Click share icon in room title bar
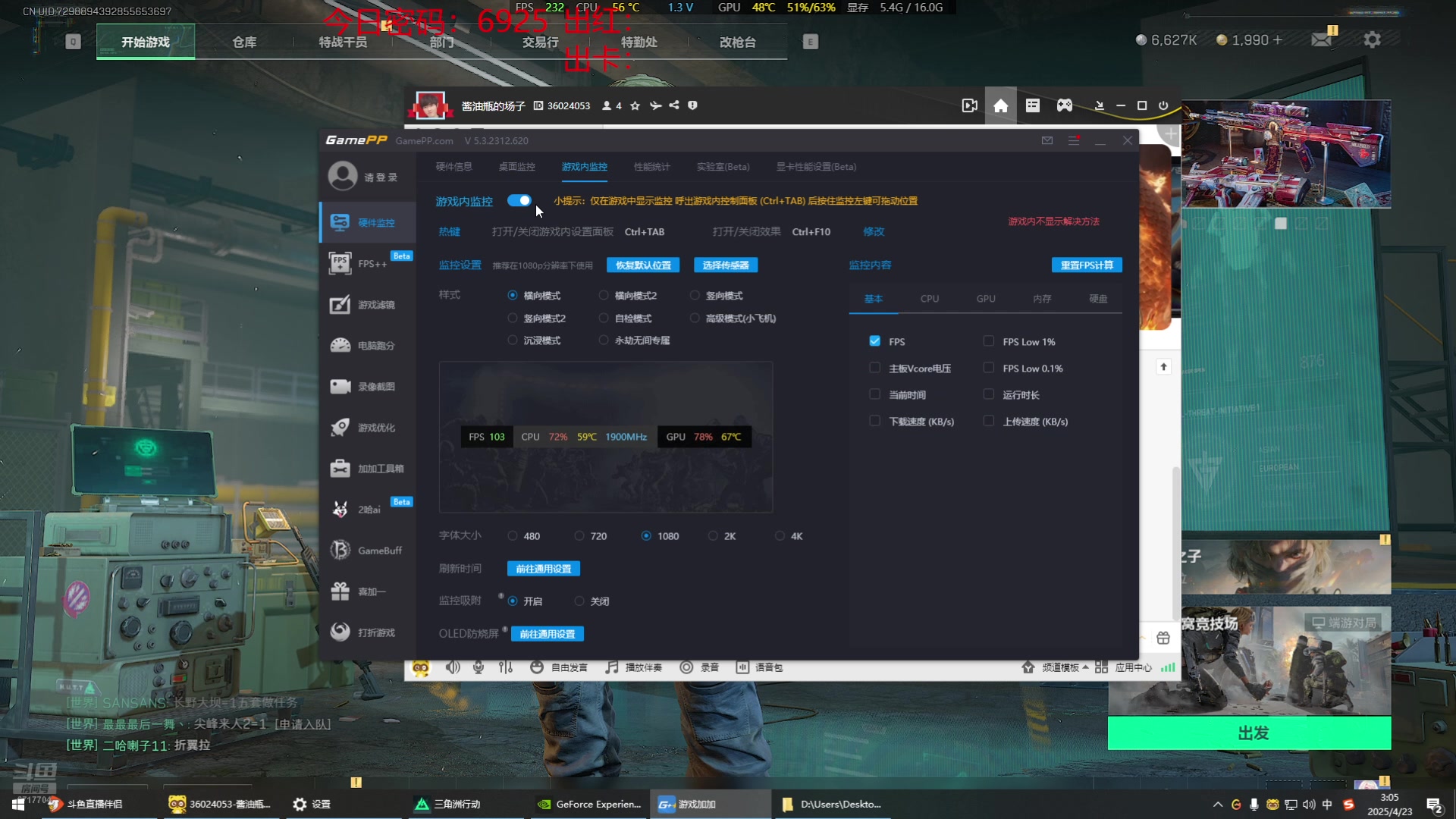Viewport: 1456px width, 819px height. [674, 105]
